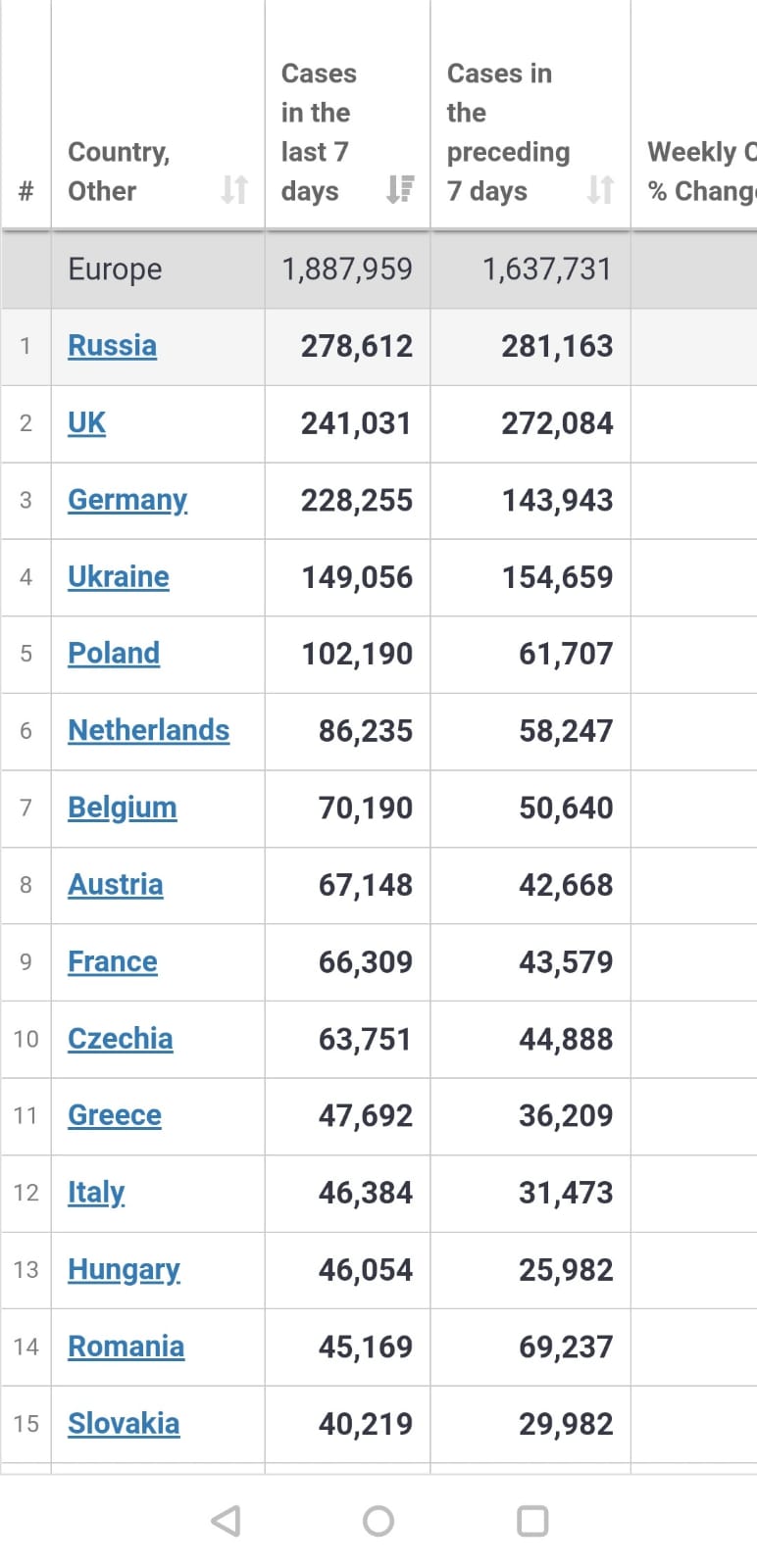Open the Romania country link
757x1568 pixels.
(x=126, y=1347)
